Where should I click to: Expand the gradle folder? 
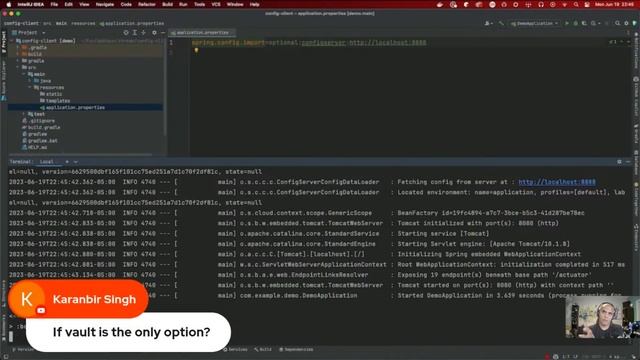(18, 61)
